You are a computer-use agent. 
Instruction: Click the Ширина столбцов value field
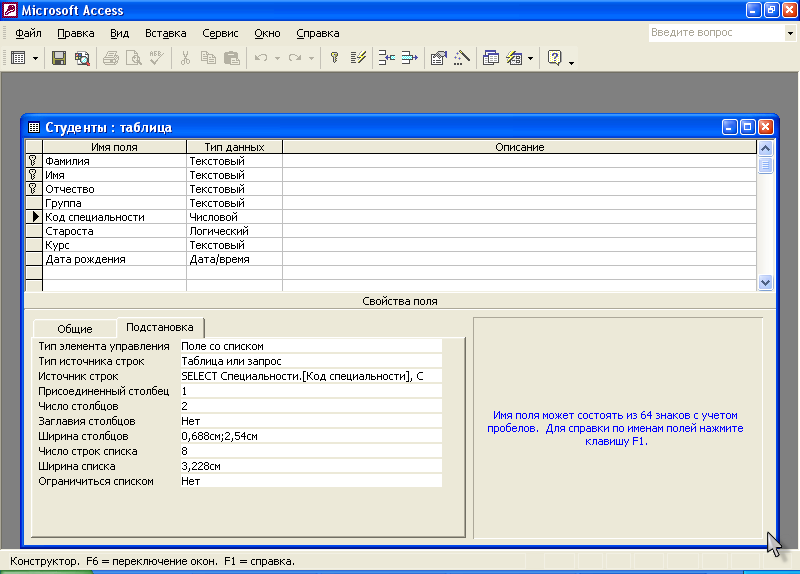(x=311, y=436)
